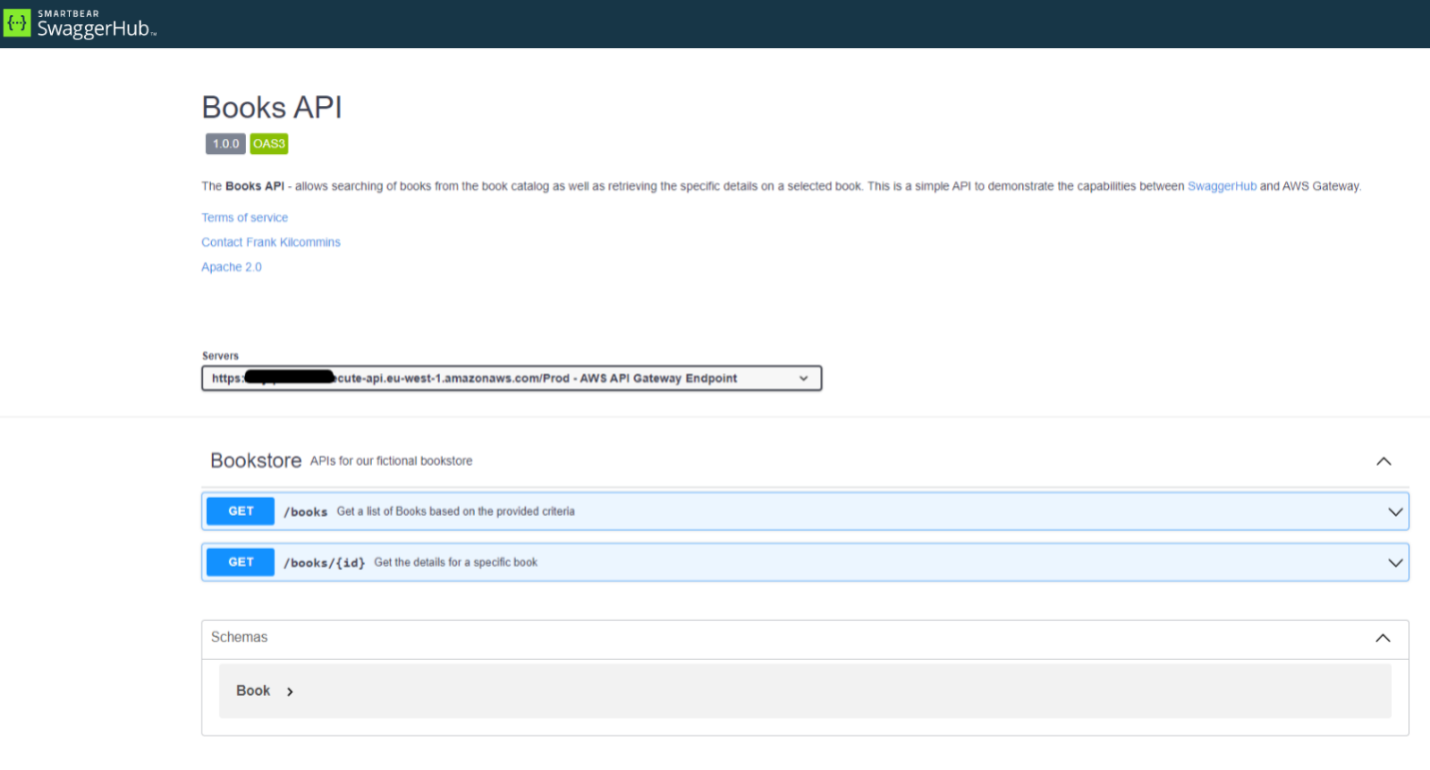Viewport: 1430px width, 770px height.
Task: Click the /books/{id} endpoint path
Action: [x=324, y=563]
